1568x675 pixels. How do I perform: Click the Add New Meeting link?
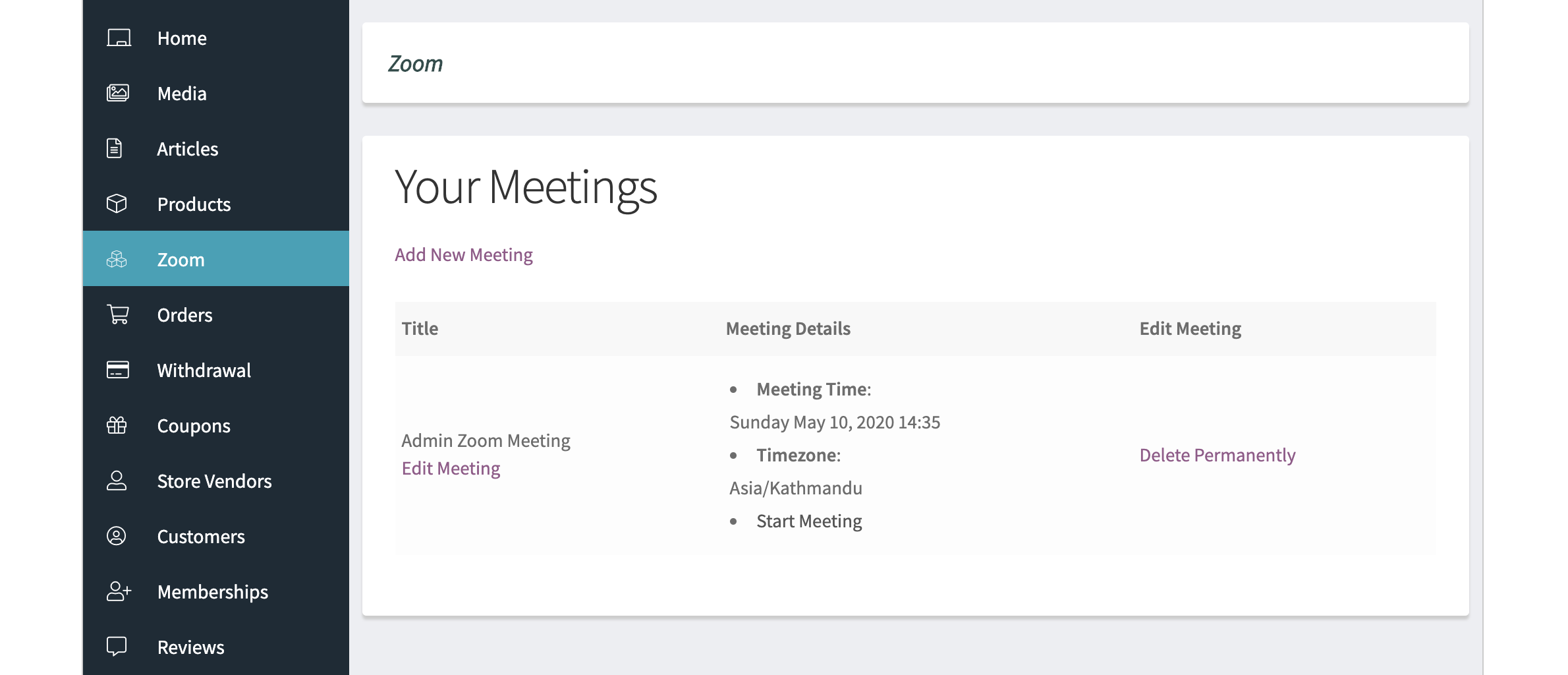(x=464, y=255)
